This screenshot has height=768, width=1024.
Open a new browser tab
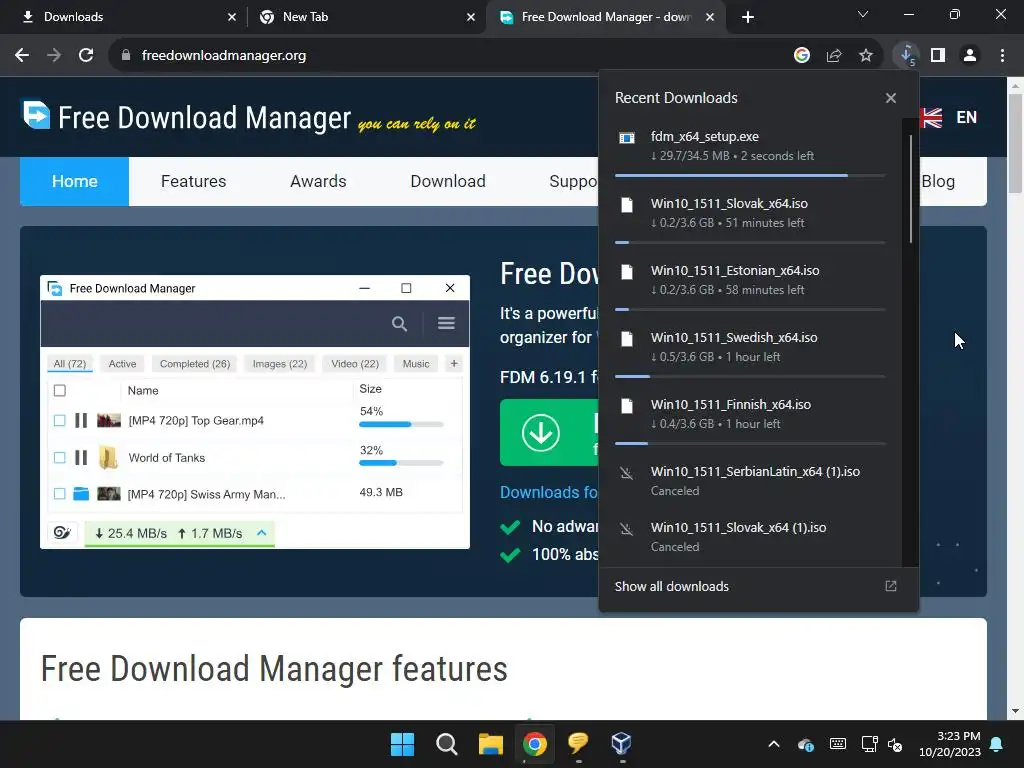point(748,17)
